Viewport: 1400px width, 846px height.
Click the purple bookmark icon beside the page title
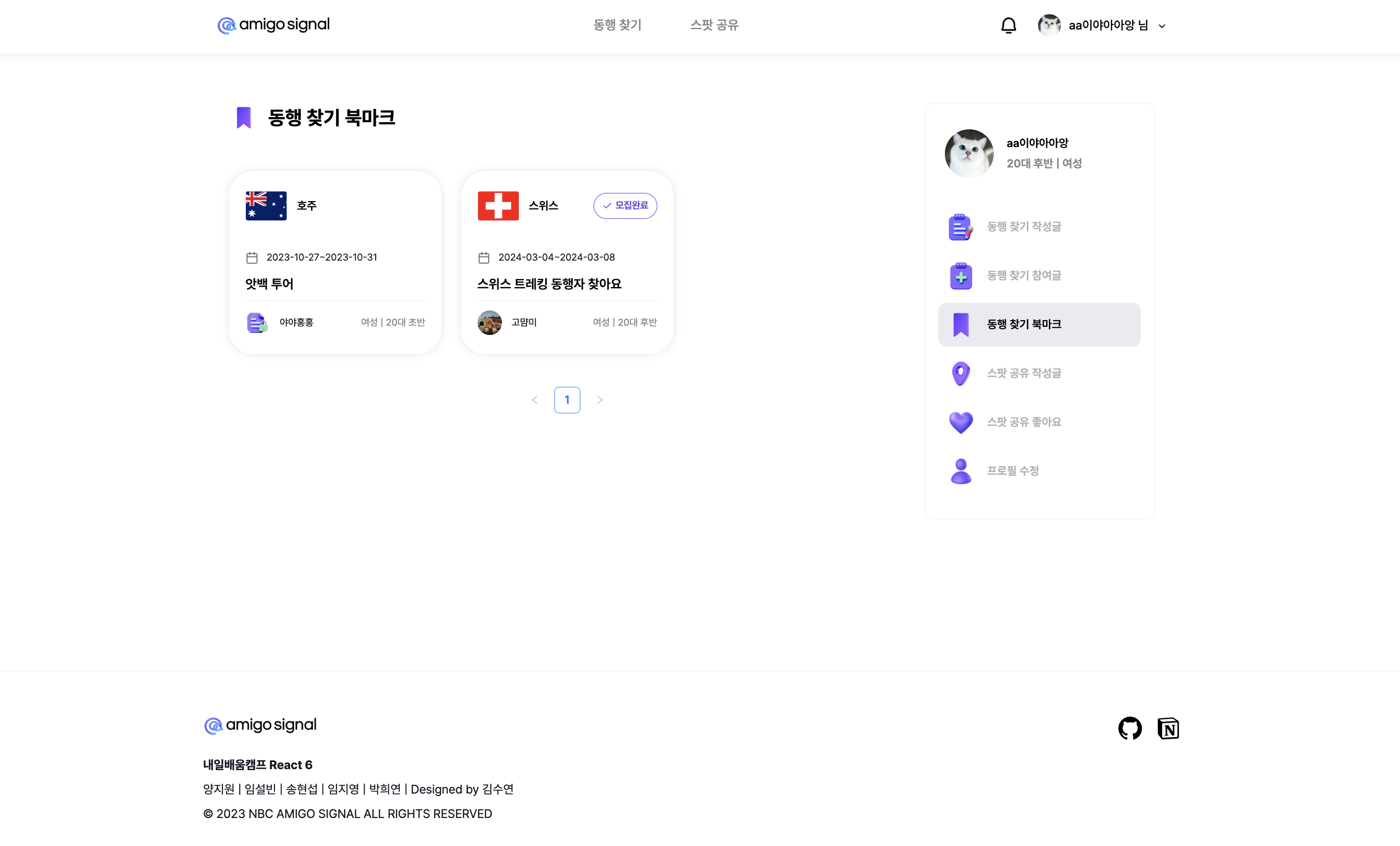[x=243, y=117]
